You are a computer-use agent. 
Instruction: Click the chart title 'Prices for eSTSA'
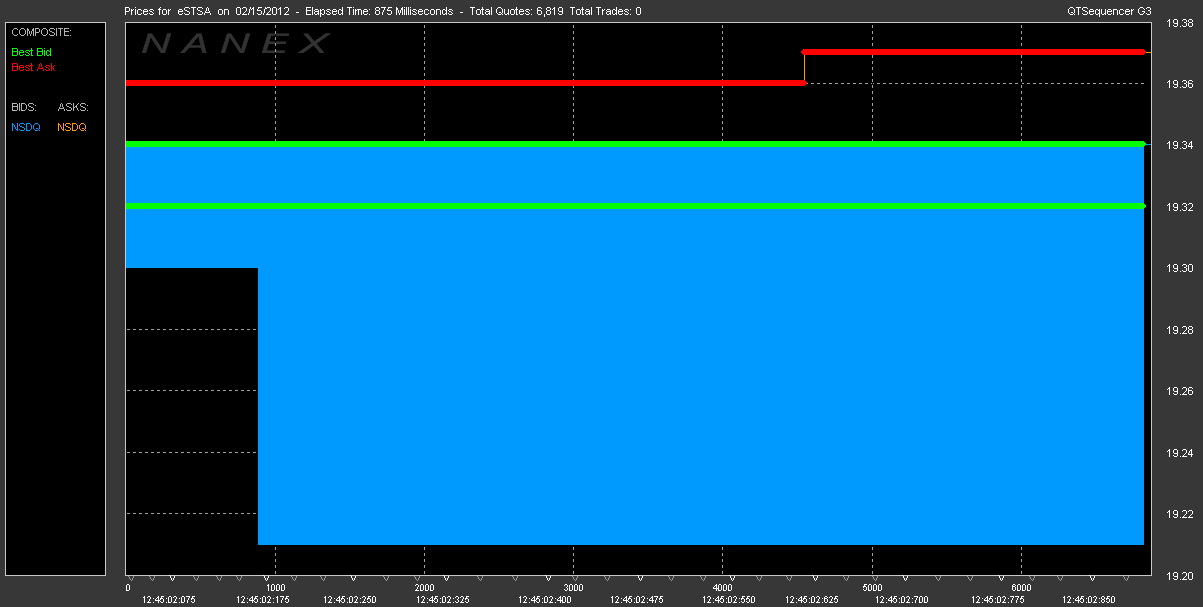pos(167,11)
